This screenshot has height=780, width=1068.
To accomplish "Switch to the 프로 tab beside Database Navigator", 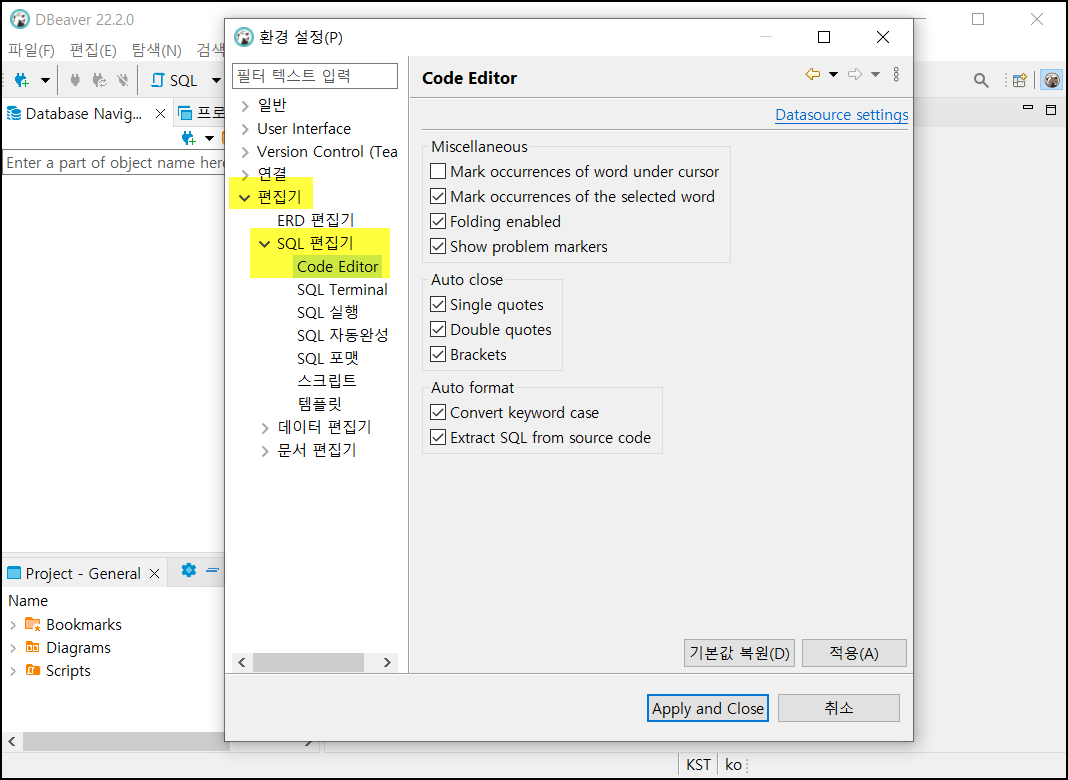I will pos(202,114).
